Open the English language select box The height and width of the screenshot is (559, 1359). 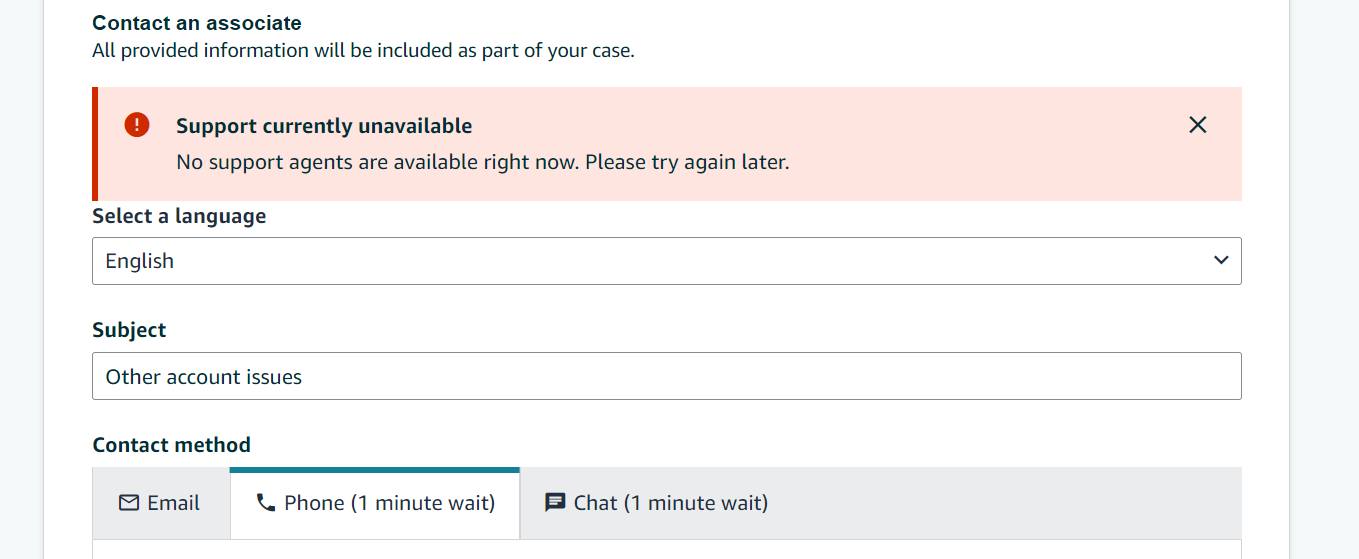(667, 261)
